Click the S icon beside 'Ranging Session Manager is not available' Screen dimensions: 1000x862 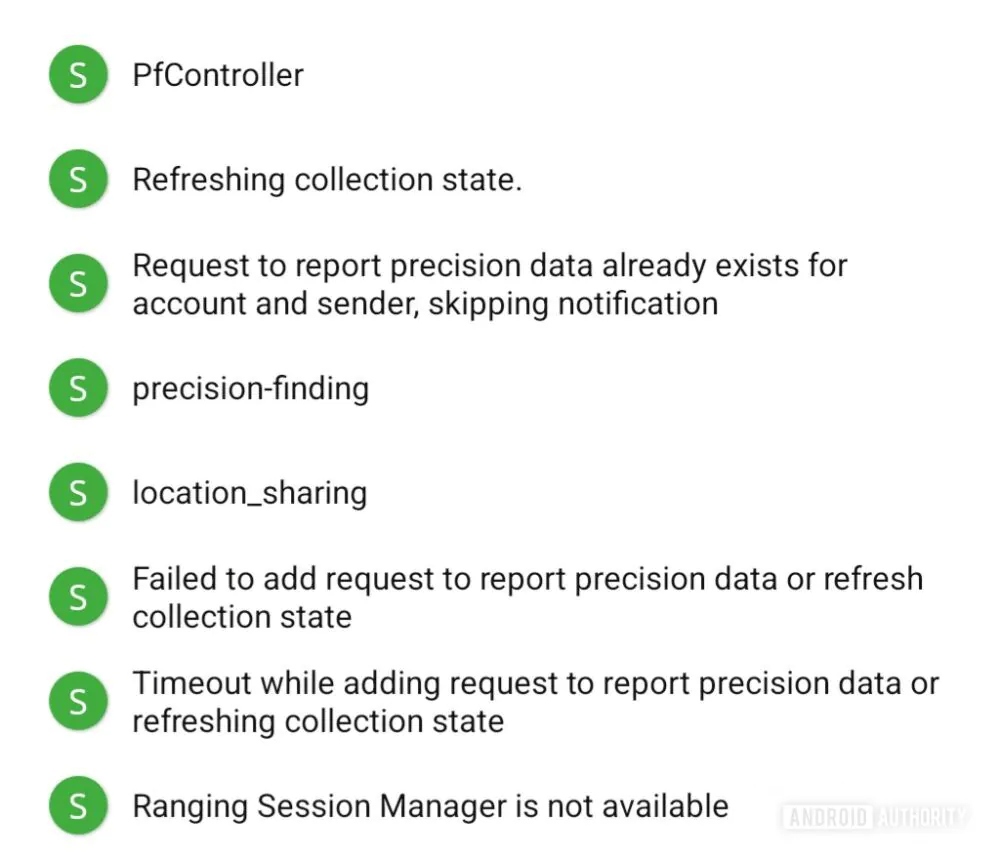click(x=78, y=806)
